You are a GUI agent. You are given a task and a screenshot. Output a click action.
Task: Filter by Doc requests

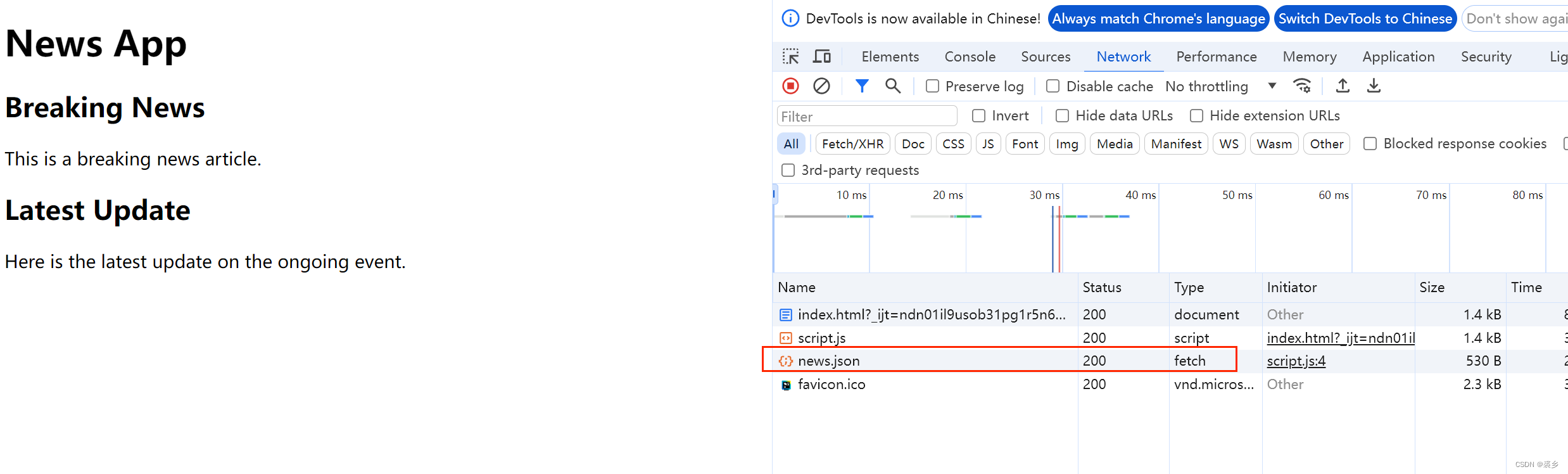pyautogui.click(x=913, y=144)
